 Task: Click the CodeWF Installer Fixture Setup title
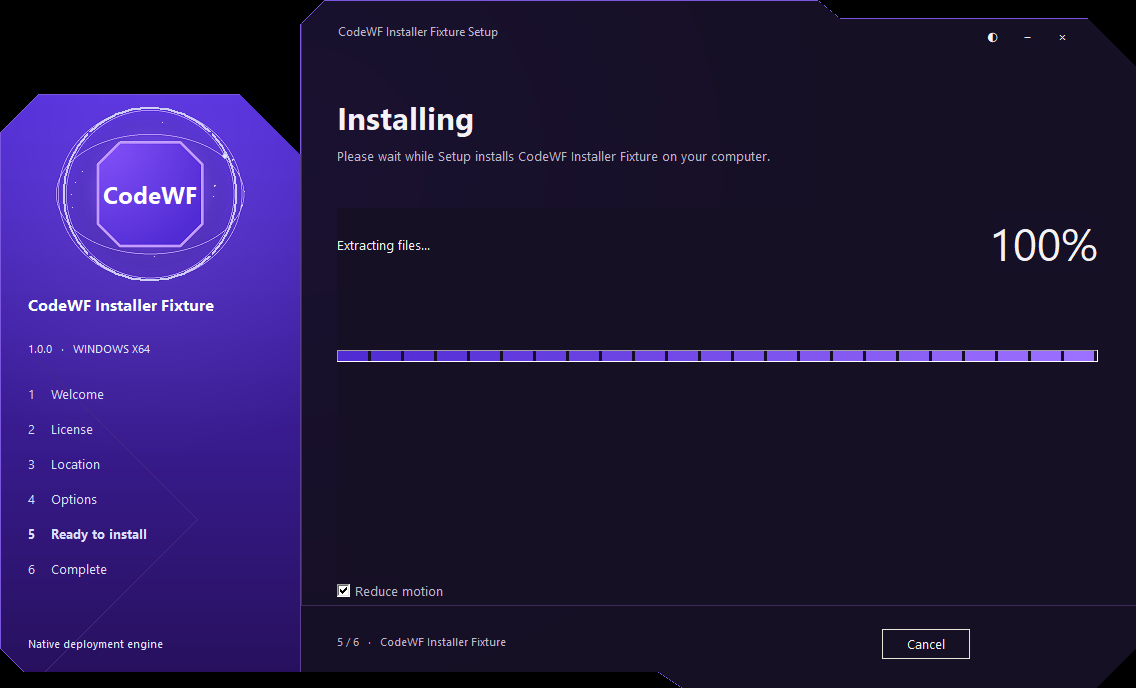(418, 32)
